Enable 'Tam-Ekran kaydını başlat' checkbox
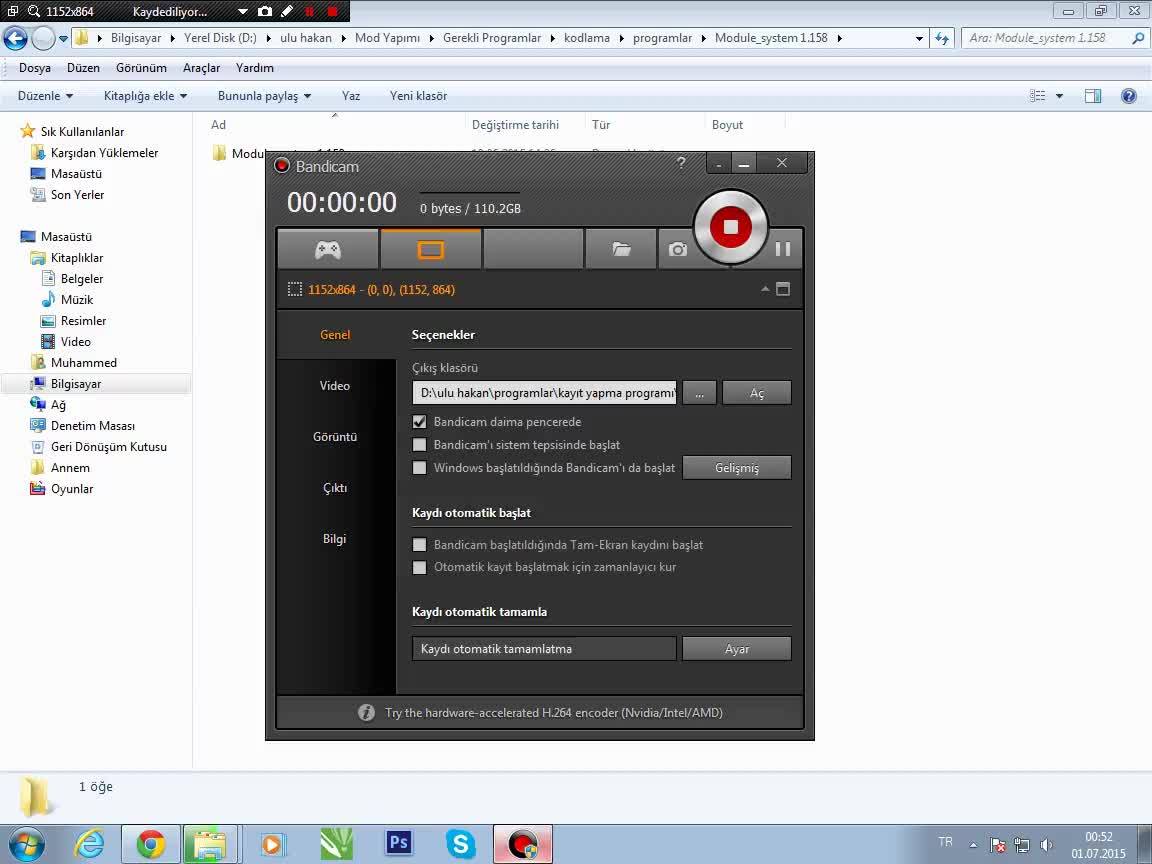1152x864 pixels. tap(420, 544)
